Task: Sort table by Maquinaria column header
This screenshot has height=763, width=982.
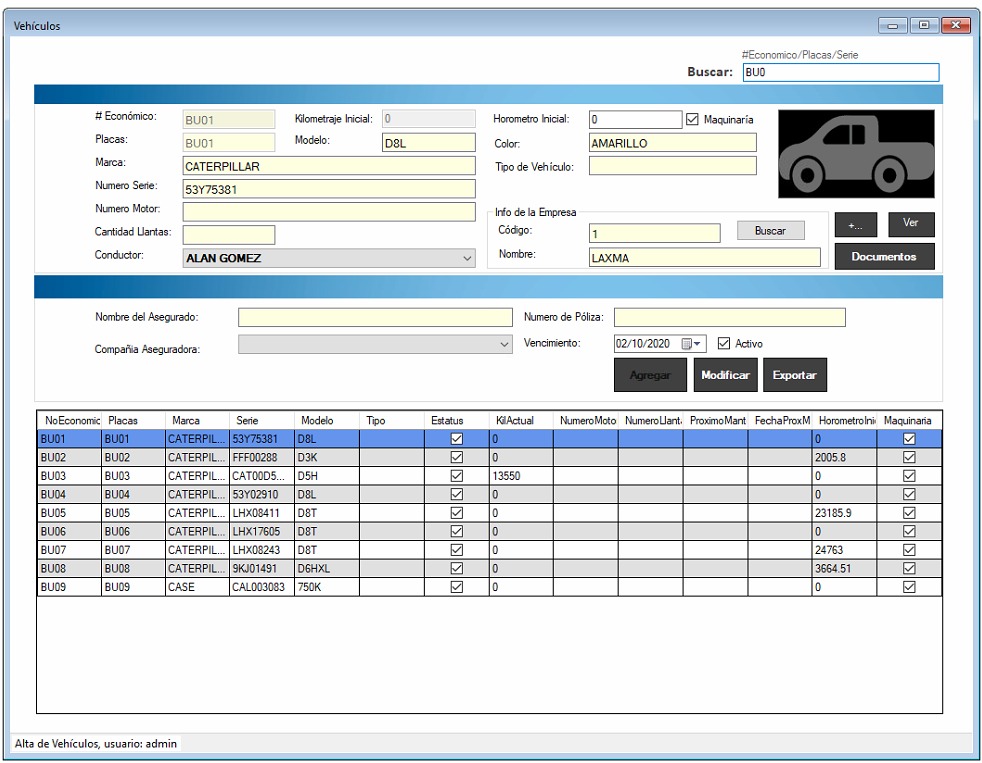Action: [x=909, y=420]
